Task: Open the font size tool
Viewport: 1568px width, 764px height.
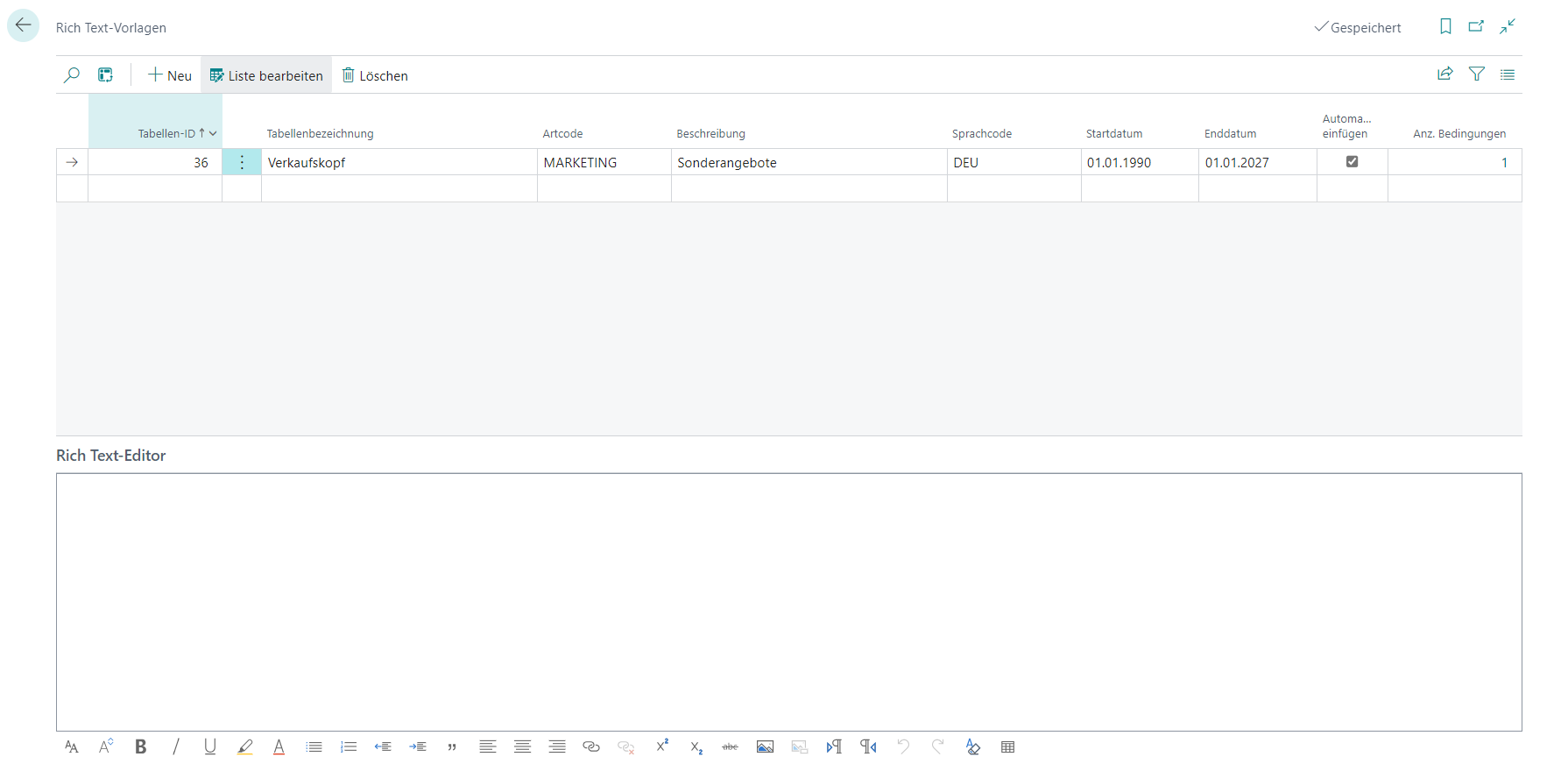Action: point(106,746)
